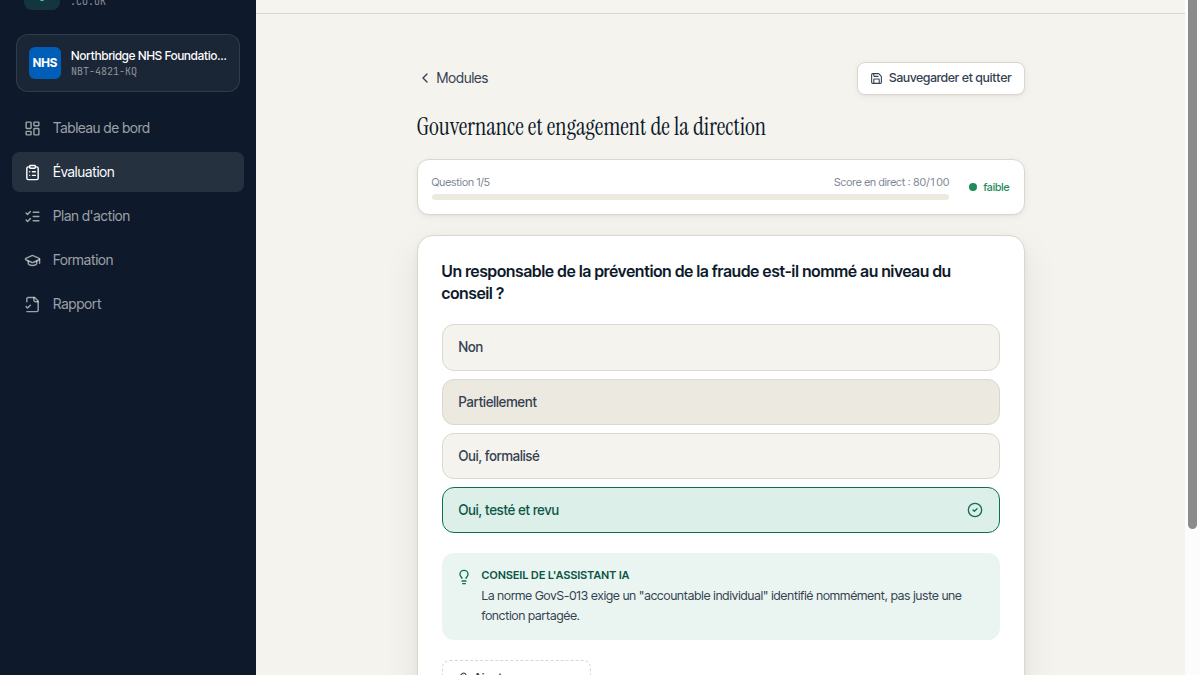The height and width of the screenshot is (675, 1200).
Task: Click the GovS-013 advice text
Action: tap(721, 606)
